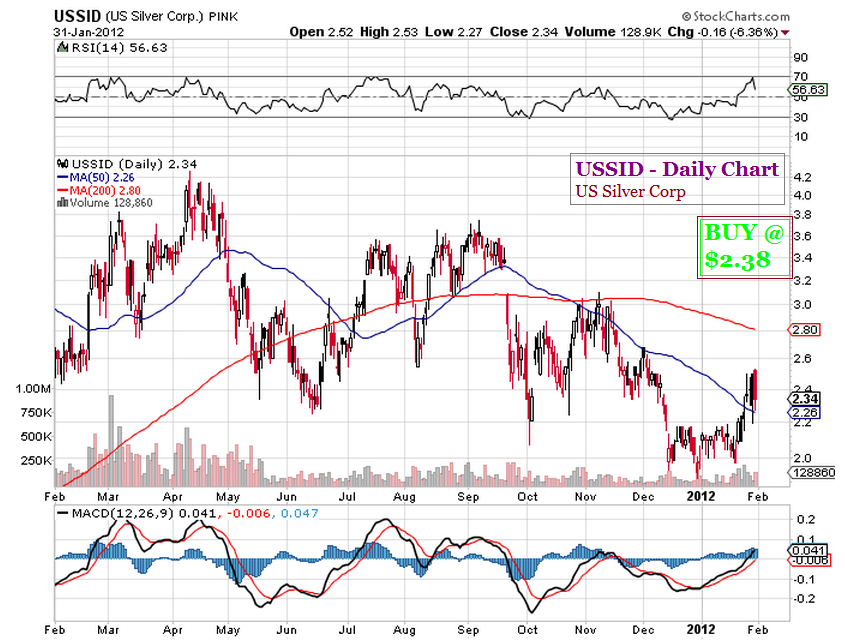Screen dimensions: 845x641
Task: Click the 'High 2.53' value
Action: (389, 32)
